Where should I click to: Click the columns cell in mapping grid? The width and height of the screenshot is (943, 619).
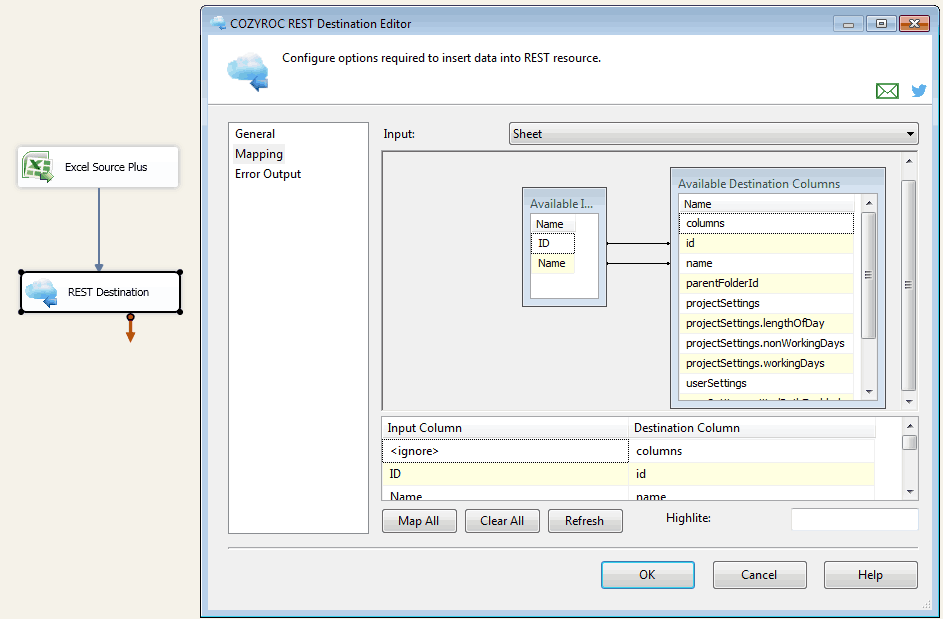point(751,451)
